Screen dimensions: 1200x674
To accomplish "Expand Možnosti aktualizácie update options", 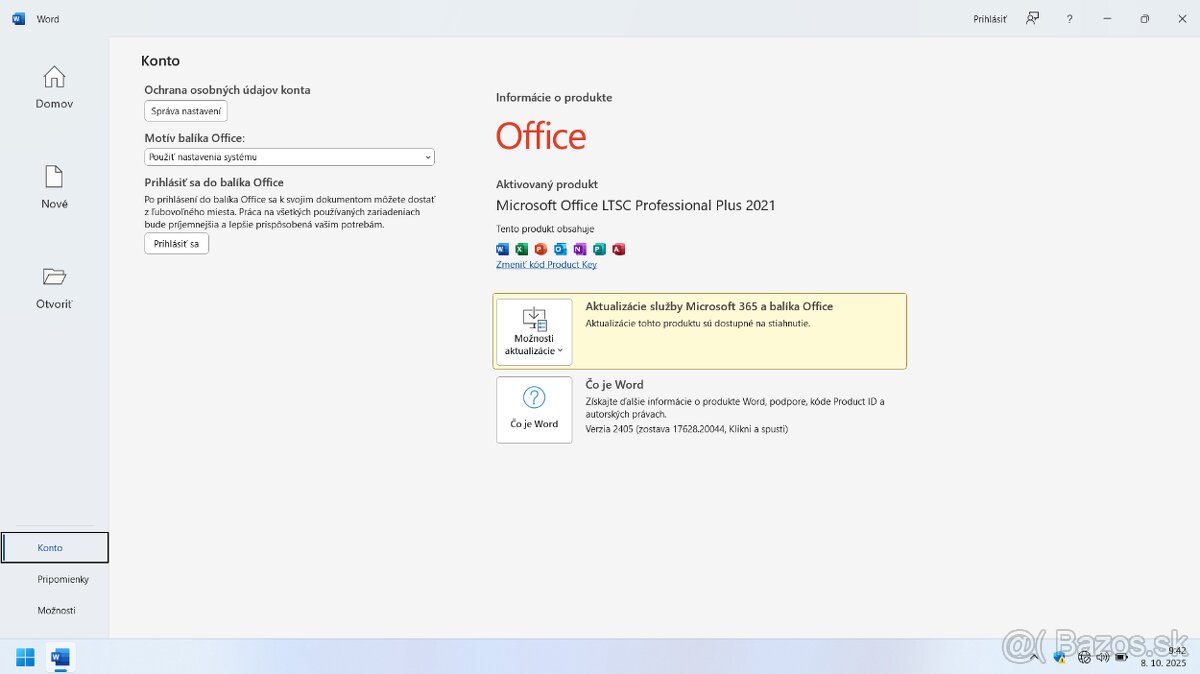I will click(534, 332).
